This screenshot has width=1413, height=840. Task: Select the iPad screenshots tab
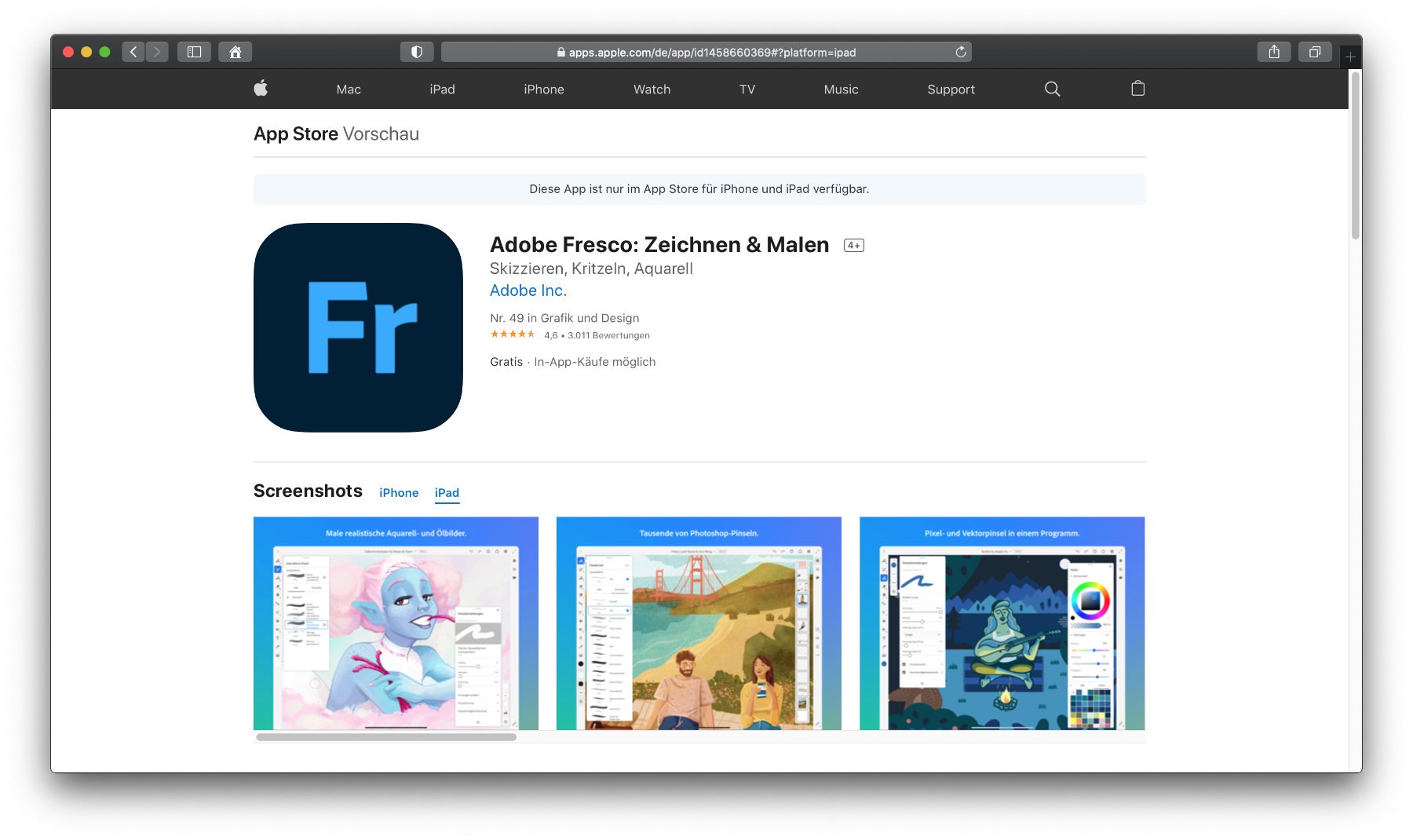click(x=447, y=493)
